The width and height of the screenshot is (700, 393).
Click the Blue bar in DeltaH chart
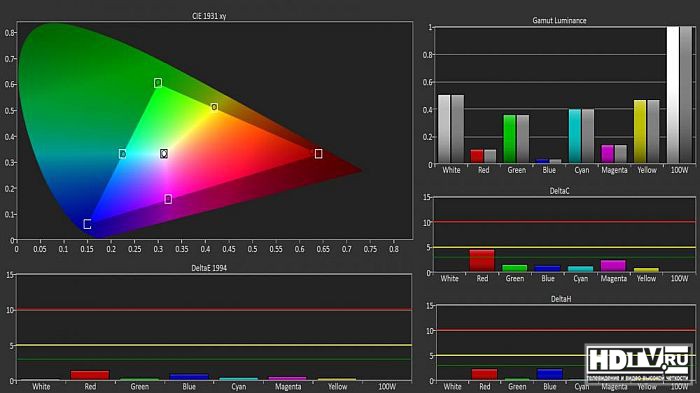(x=550, y=374)
